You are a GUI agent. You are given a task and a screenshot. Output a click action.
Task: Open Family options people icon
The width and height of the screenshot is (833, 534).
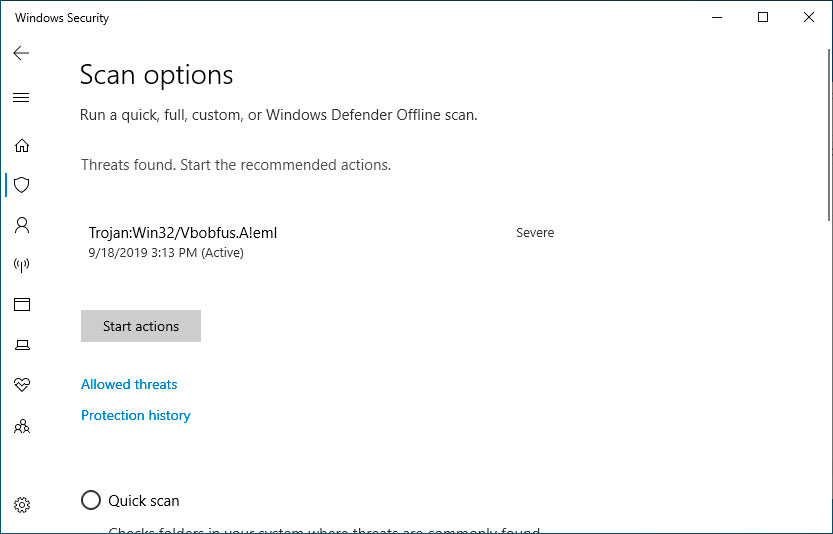click(21, 426)
